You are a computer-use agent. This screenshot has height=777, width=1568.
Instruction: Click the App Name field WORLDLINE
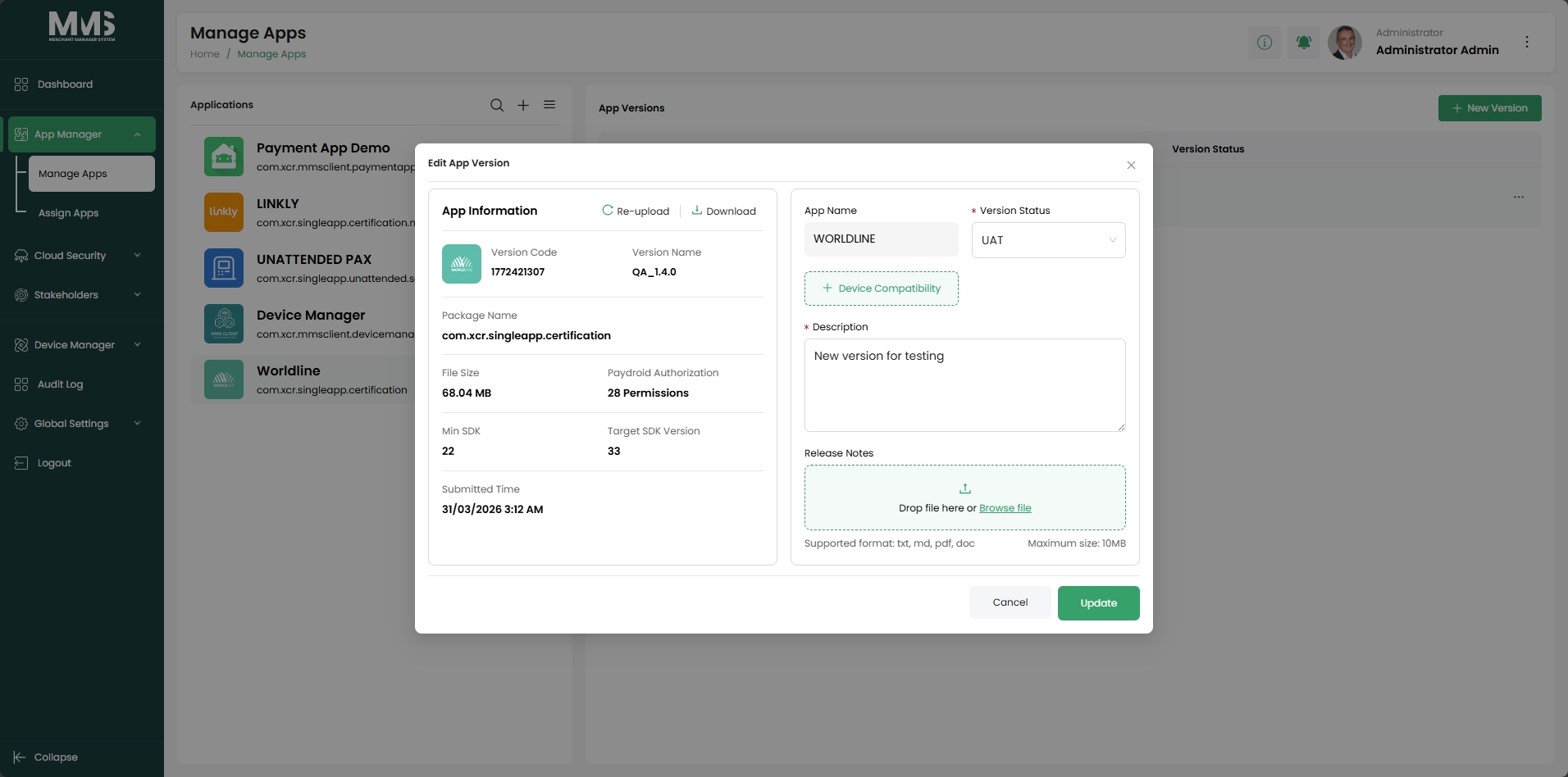(x=882, y=239)
